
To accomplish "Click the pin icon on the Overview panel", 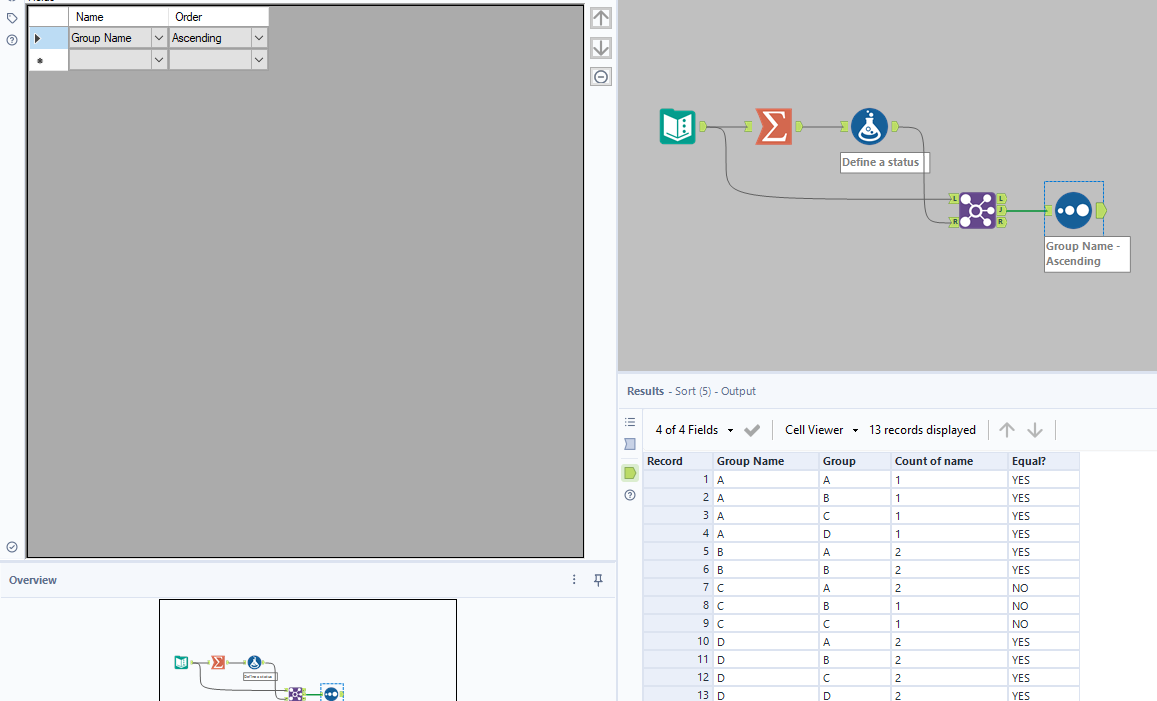I will point(598,580).
